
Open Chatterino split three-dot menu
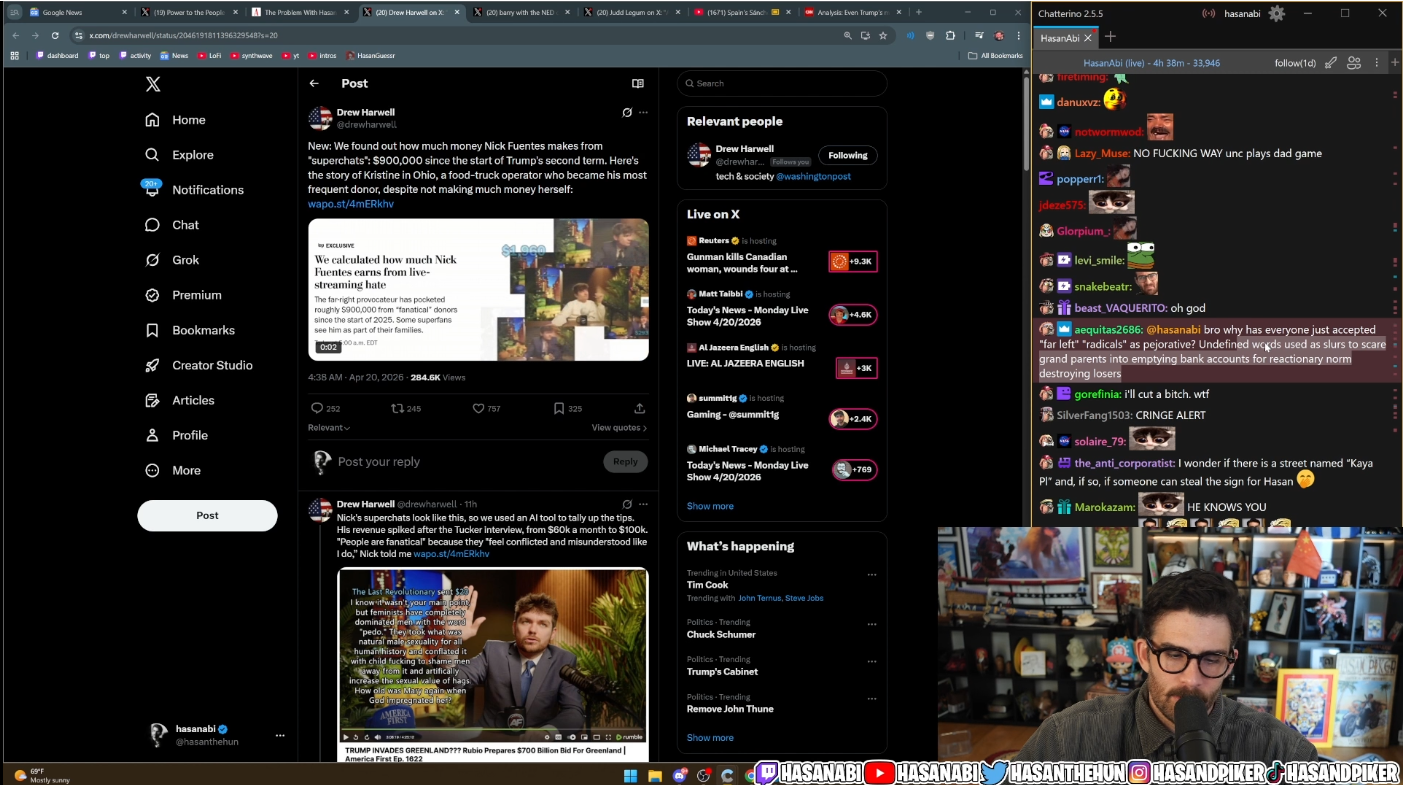tap(1375, 63)
